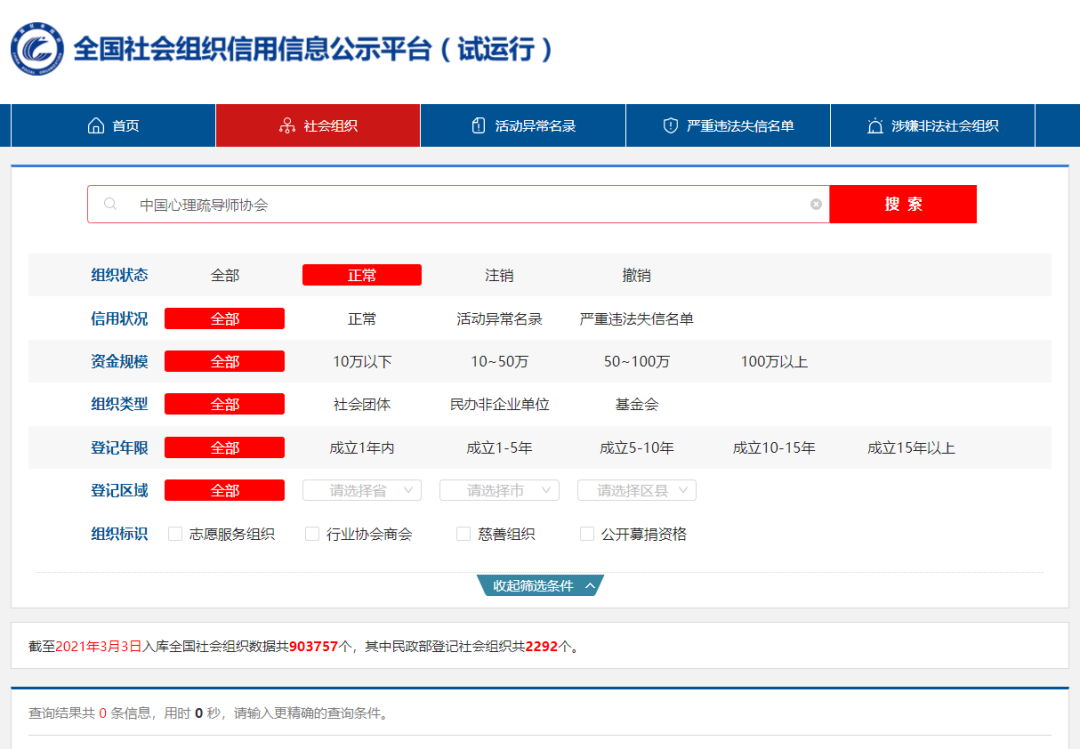Select 全部 for 信用状况
This screenshot has height=749, width=1080.
(225, 318)
